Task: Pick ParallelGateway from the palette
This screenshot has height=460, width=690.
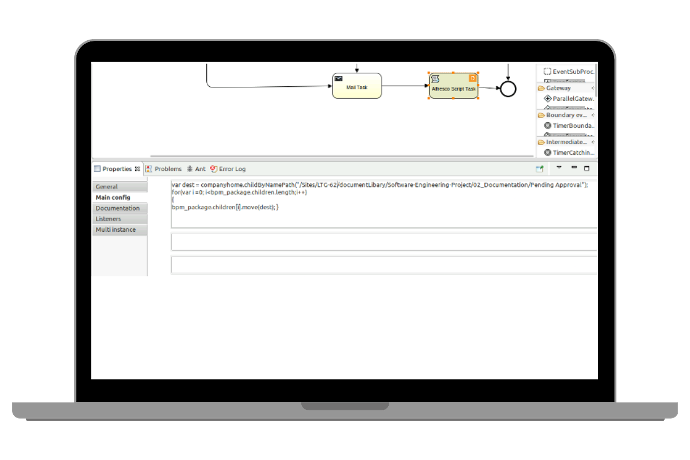Action: (569, 99)
